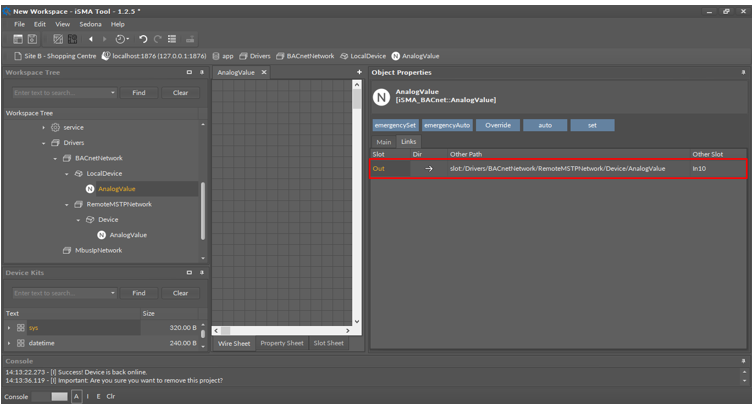This screenshot has height=409, width=752.
Task: Click the save icon in the toolbar
Action: (x=32, y=39)
